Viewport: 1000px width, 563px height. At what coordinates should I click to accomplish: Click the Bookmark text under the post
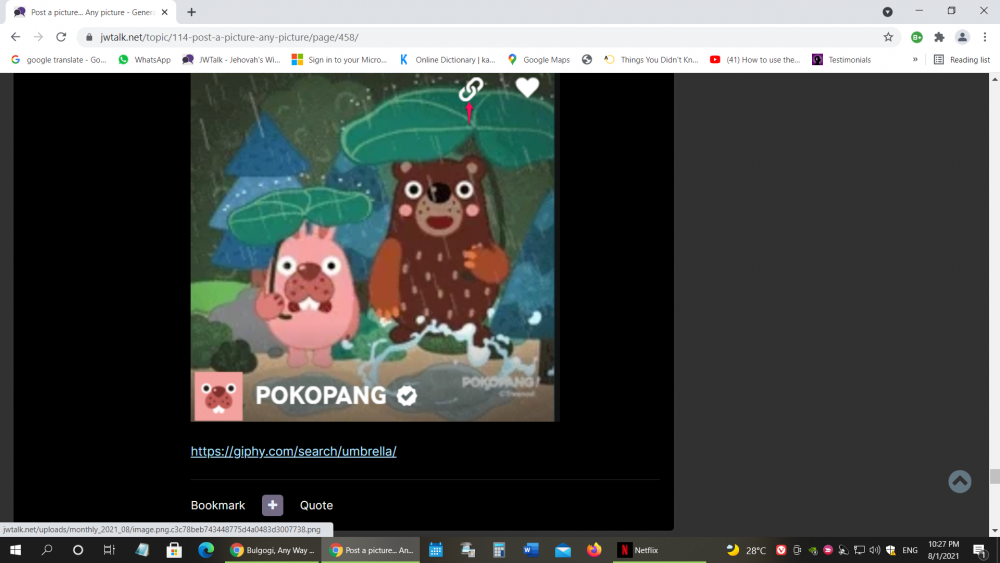[x=218, y=505]
